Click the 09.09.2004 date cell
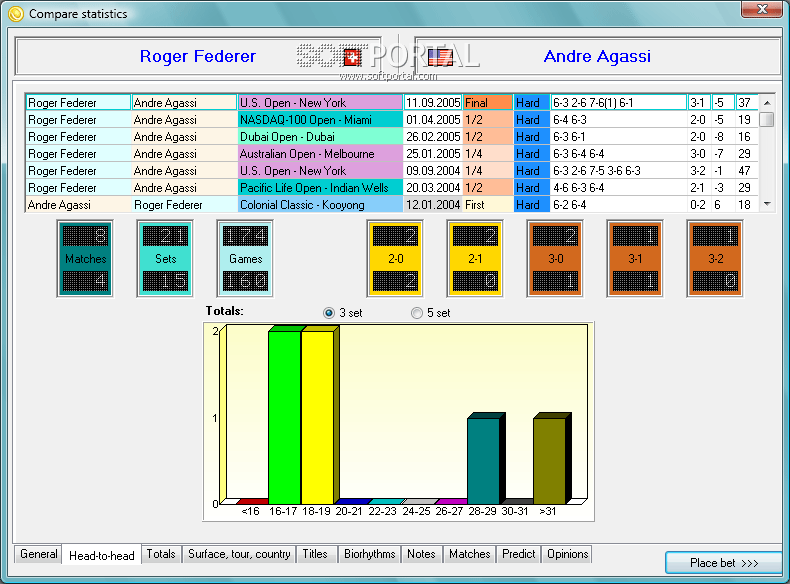Image resolution: width=790 pixels, height=584 pixels. pyautogui.click(x=433, y=171)
